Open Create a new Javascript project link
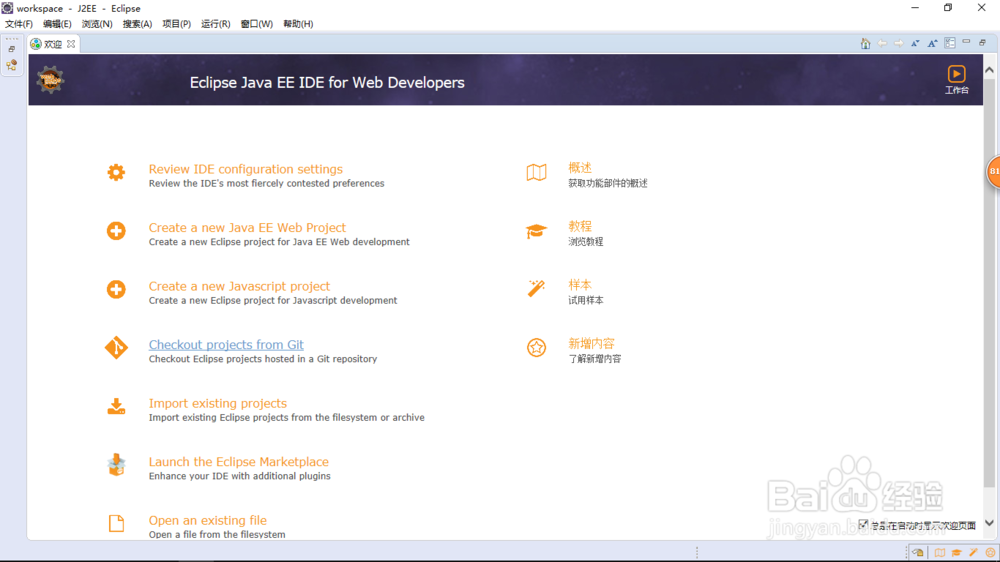1000x562 pixels. pyautogui.click(x=239, y=286)
